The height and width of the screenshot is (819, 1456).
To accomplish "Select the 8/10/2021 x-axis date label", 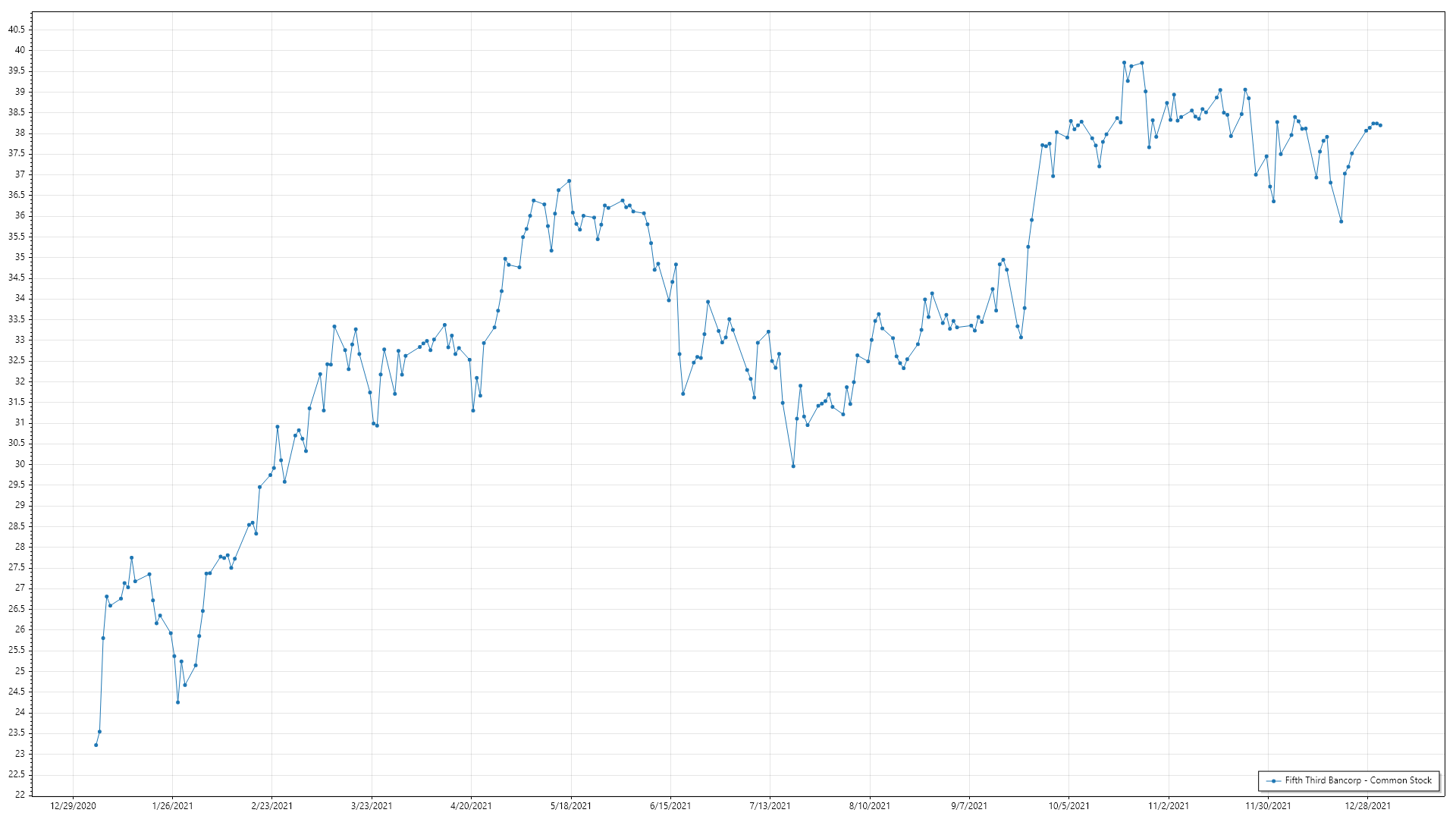I will click(x=869, y=806).
